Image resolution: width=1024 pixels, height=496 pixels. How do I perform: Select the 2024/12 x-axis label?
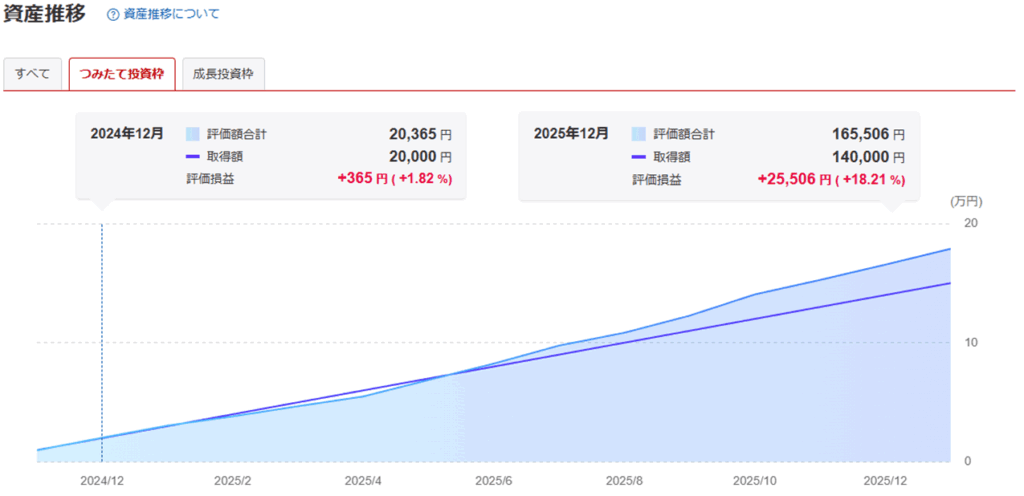pos(102,480)
